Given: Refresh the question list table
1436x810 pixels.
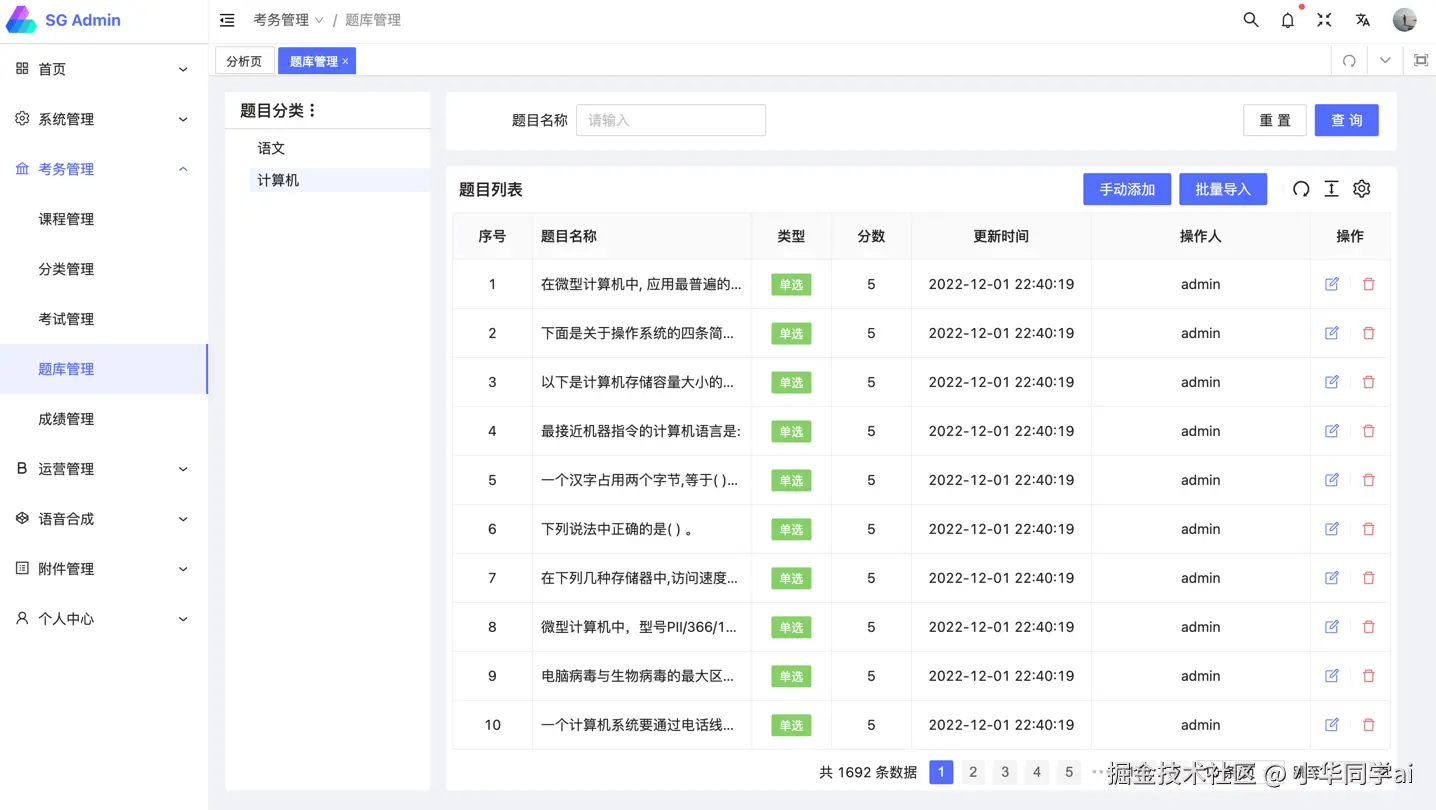Looking at the screenshot, I should (1301, 189).
